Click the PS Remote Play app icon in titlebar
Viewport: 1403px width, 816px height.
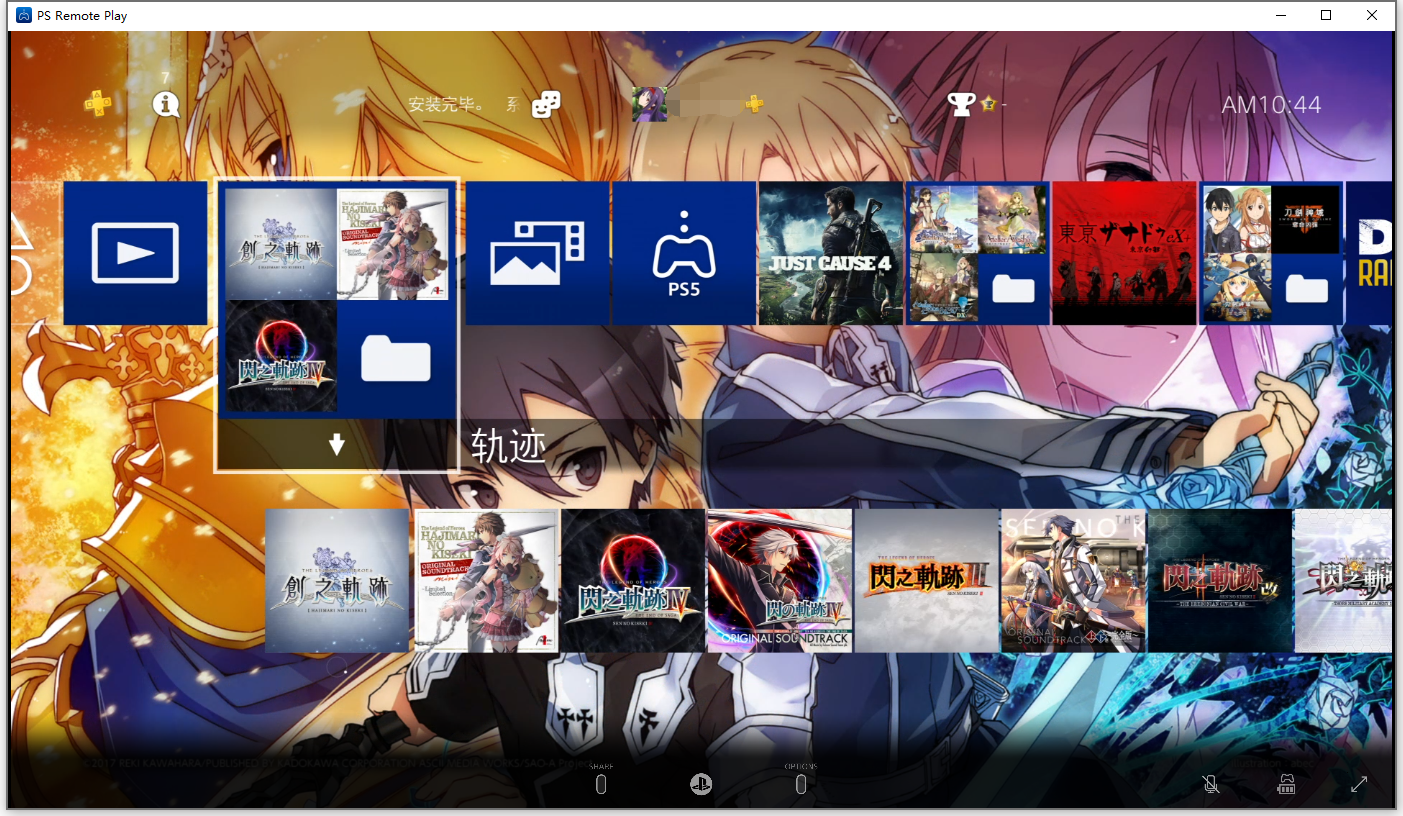click(x=23, y=15)
